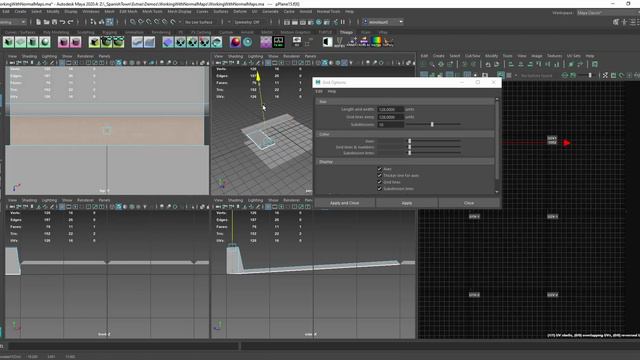Click the Axes color slider

pos(433,141)
